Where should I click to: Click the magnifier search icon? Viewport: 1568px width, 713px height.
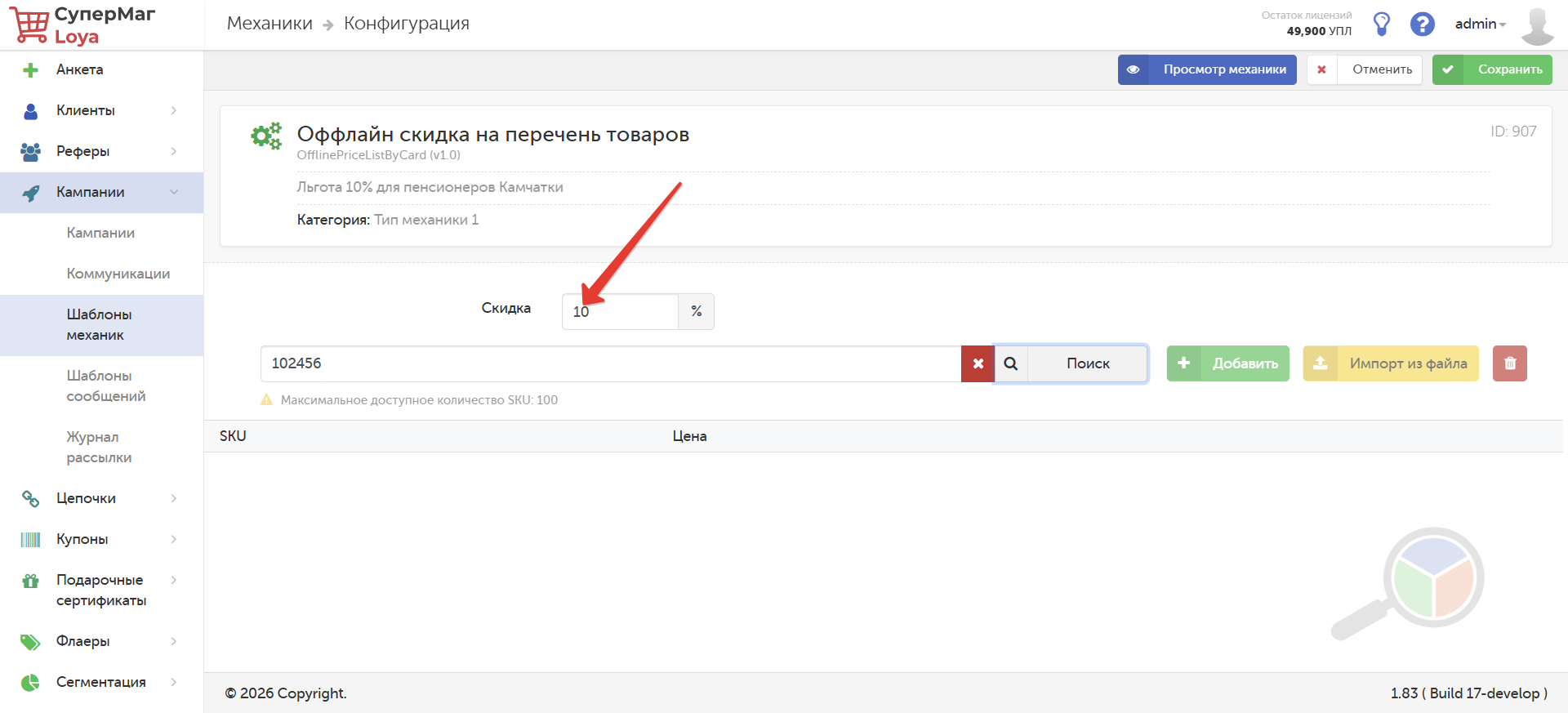1011,363
